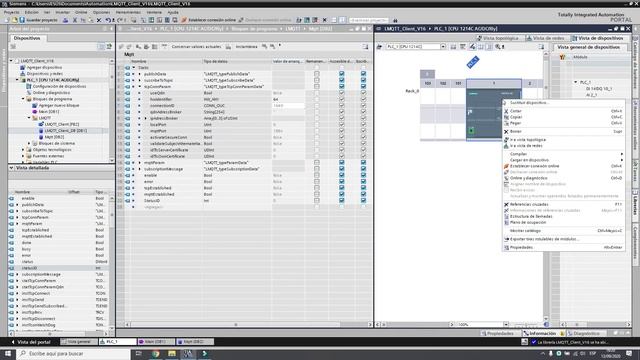The image size is (640, 360).
Task: Collapse Bloques de programa folder in tree
Action: pyautogui.click(x=23, y=99)
